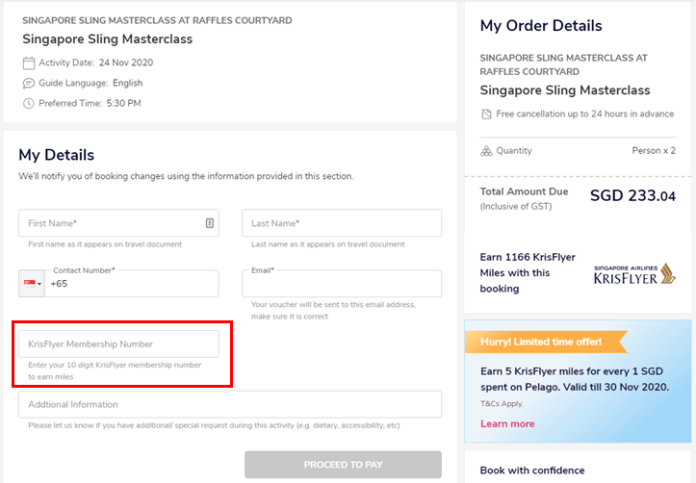This screenshot has height=483, width=696.
Task: Click the contact autofill icon in First Name field
Action: click(210, 223)
